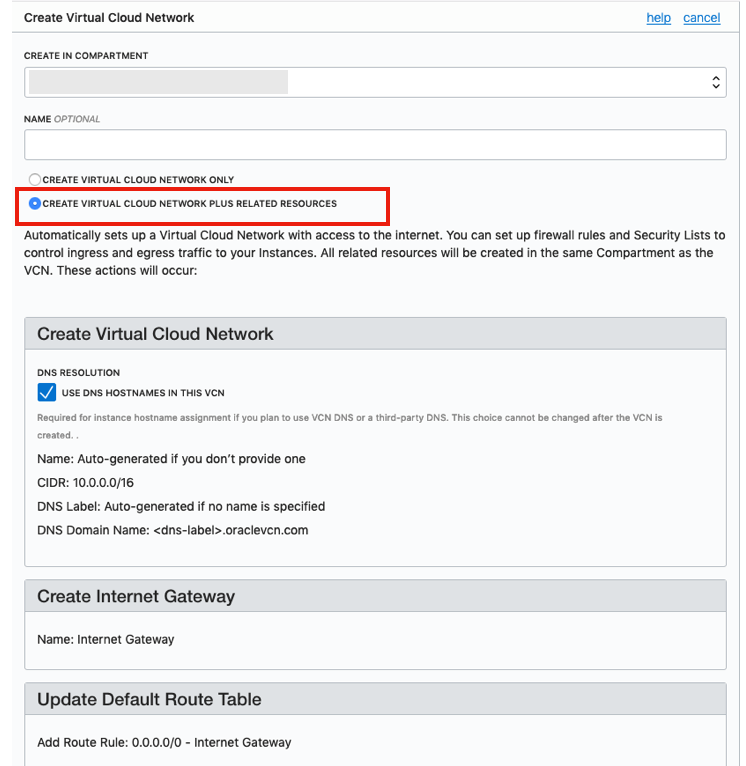Screen dimensions: 746x766
Task: Click the Create Virtual Cloud Network section header
Action: [155, 334]
